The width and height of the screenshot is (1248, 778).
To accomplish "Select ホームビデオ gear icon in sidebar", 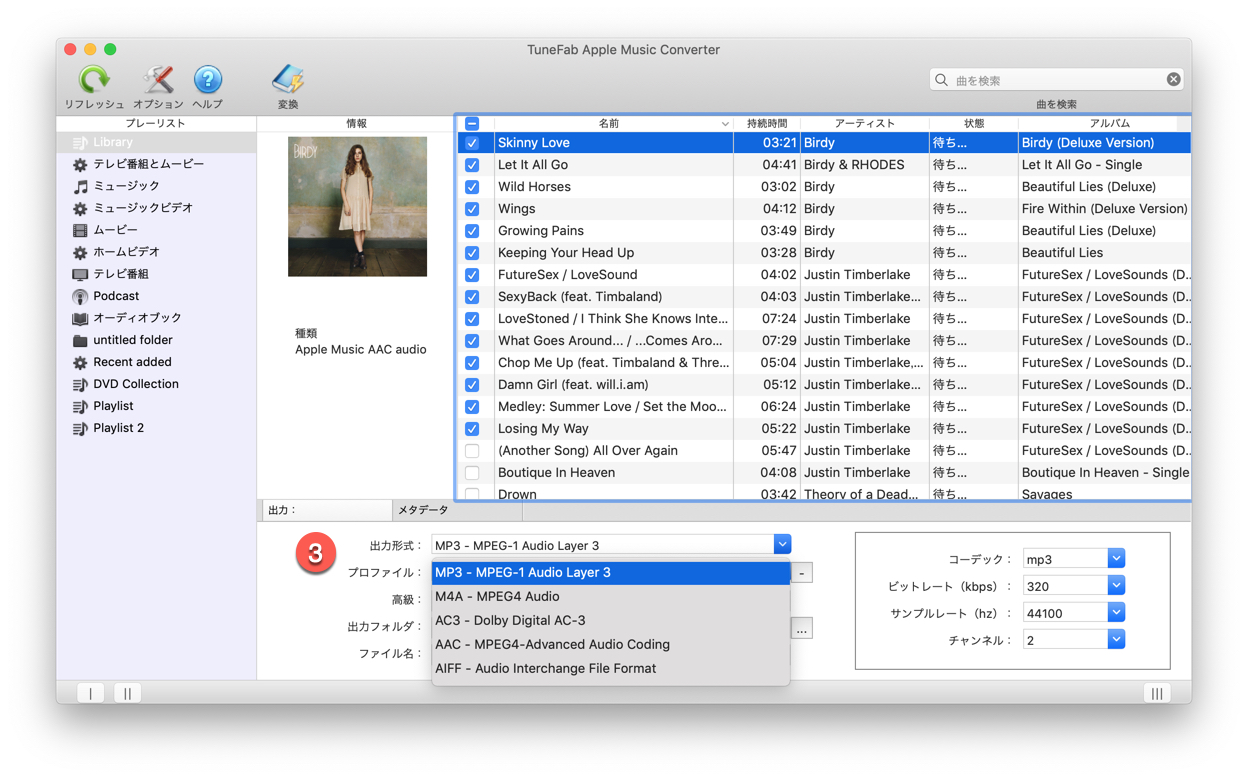I will 80,253.
